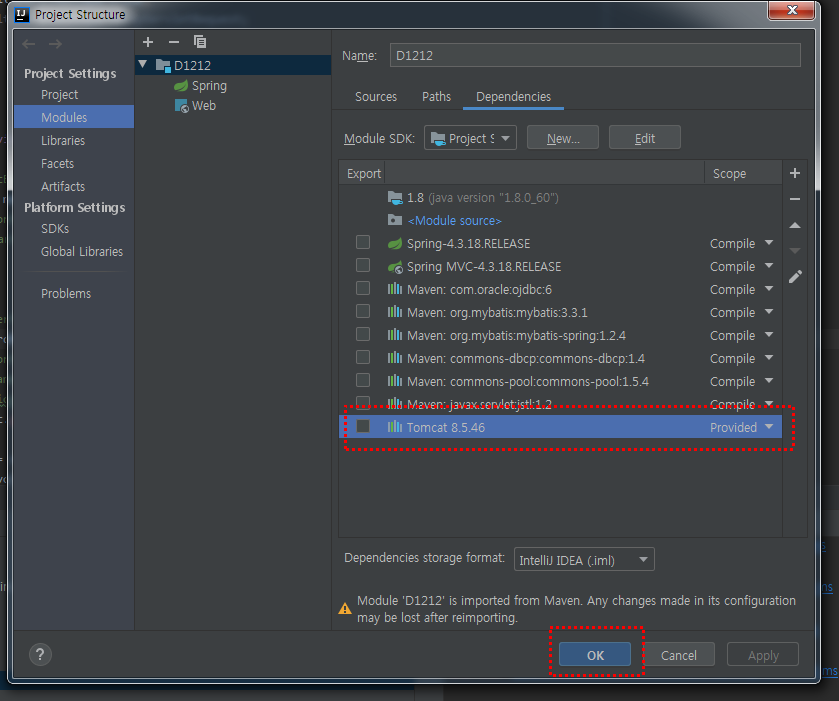Switch to the Paths tab

point(437,97)
